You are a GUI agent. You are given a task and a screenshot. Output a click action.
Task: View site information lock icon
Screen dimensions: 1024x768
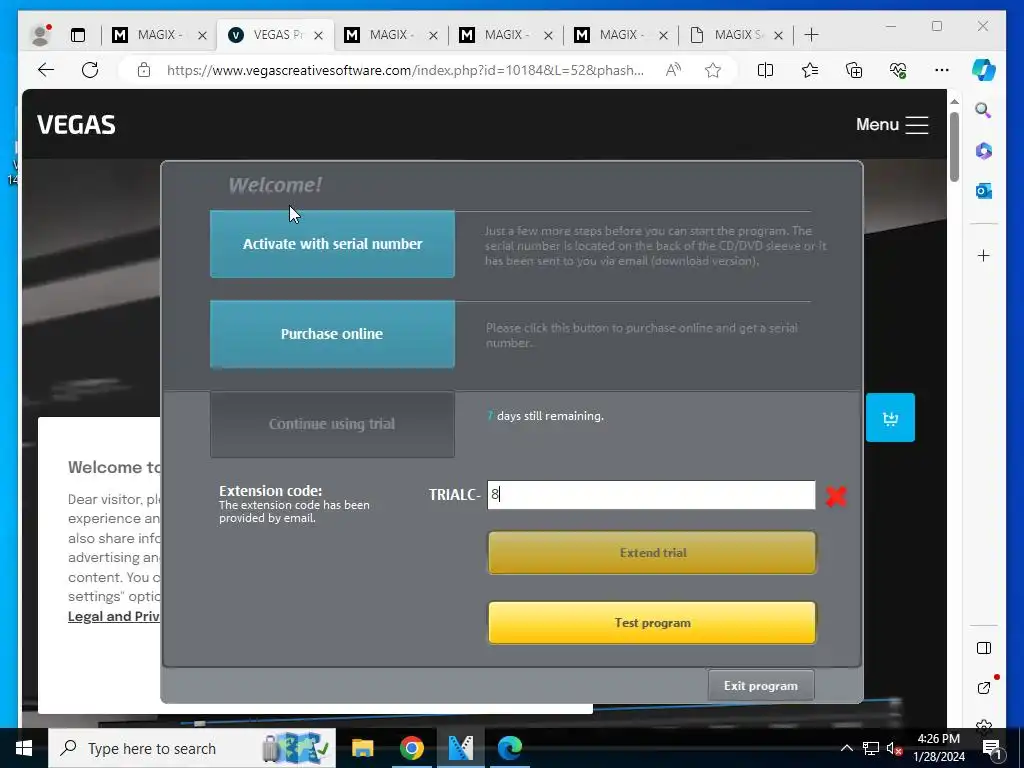pos(144,70)
